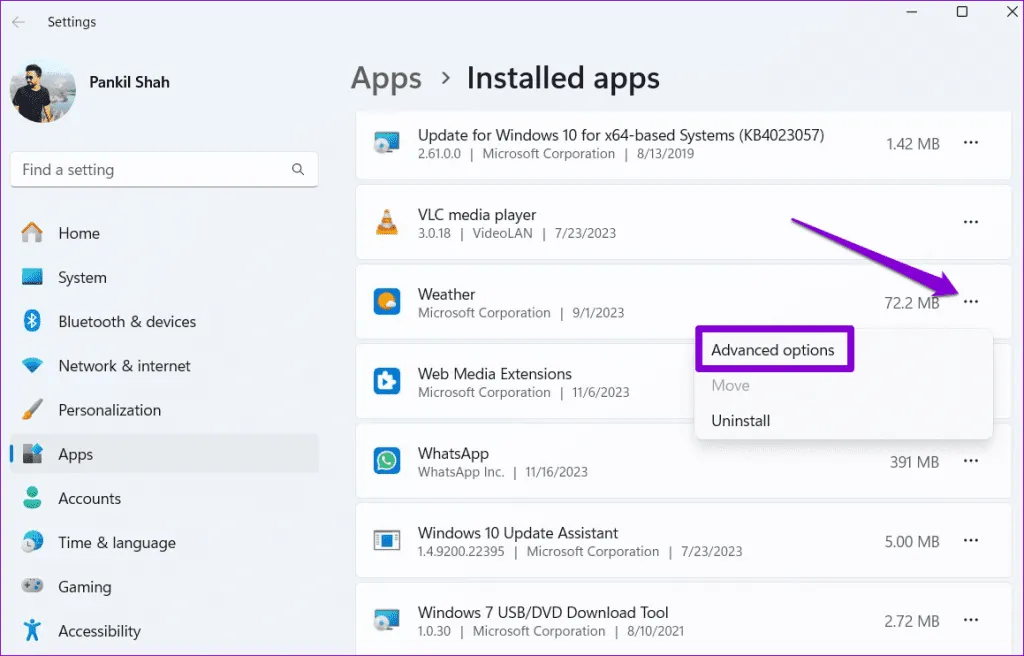Click the WhatsApp app icon
The image size is (1024, 656).
tap(386, 461)
